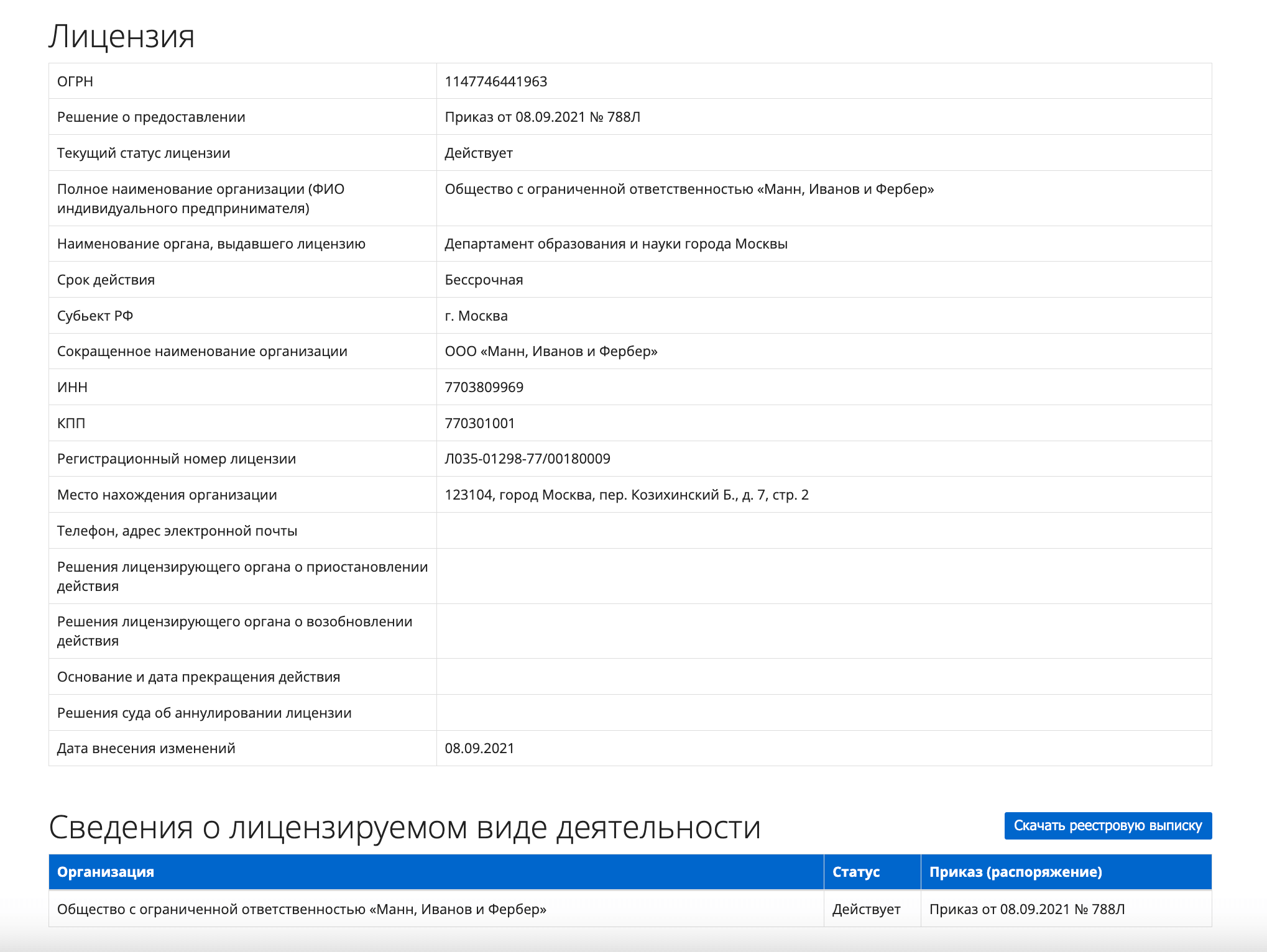Viewport: 1267px width, 952px height.
Task: Click the 'Основание и дата прекращения действия' label
Action: (x=199, y=677)
